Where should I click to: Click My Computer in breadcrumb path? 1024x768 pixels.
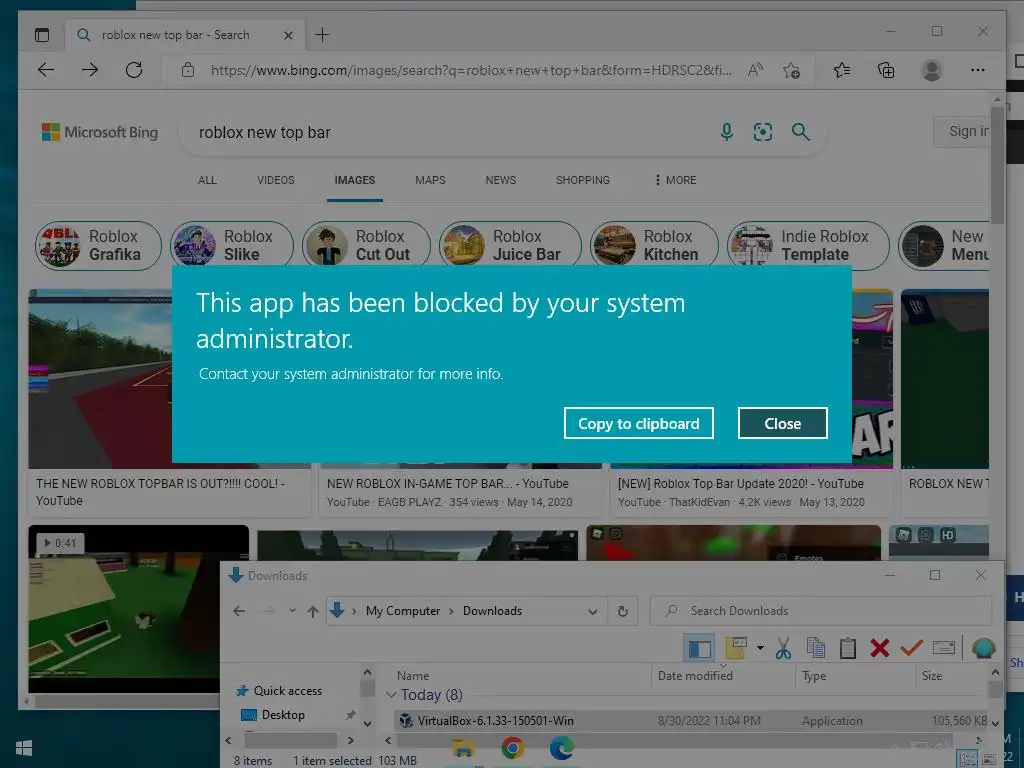403,611
